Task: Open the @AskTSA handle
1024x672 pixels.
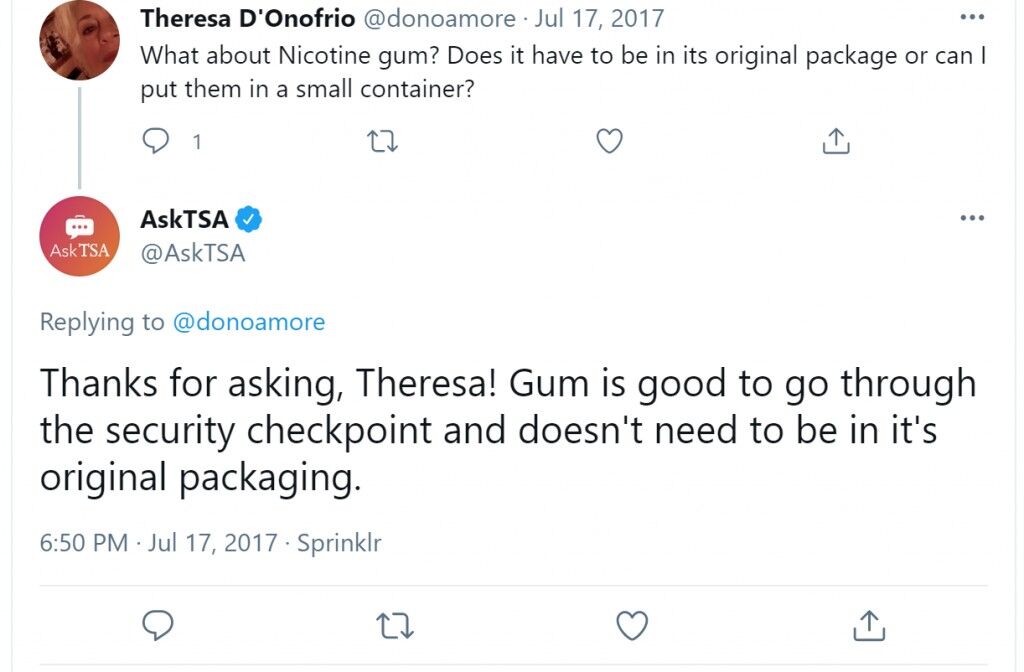Action: pos(193,253)
